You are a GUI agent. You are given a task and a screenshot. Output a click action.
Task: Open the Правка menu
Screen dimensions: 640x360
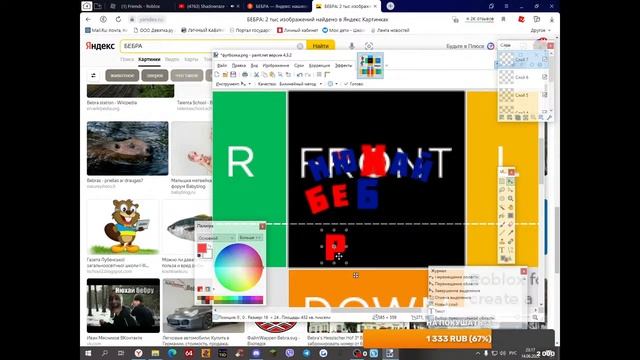(x=239, y=65)
